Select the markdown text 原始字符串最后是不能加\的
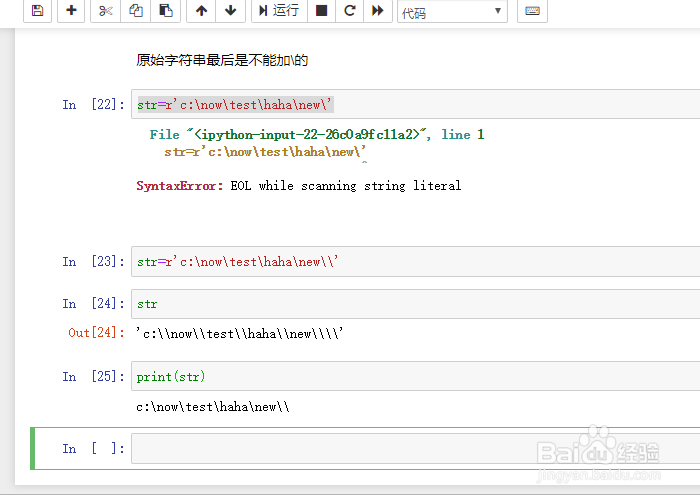The image size is (700, 500). (x=222, y=60)
